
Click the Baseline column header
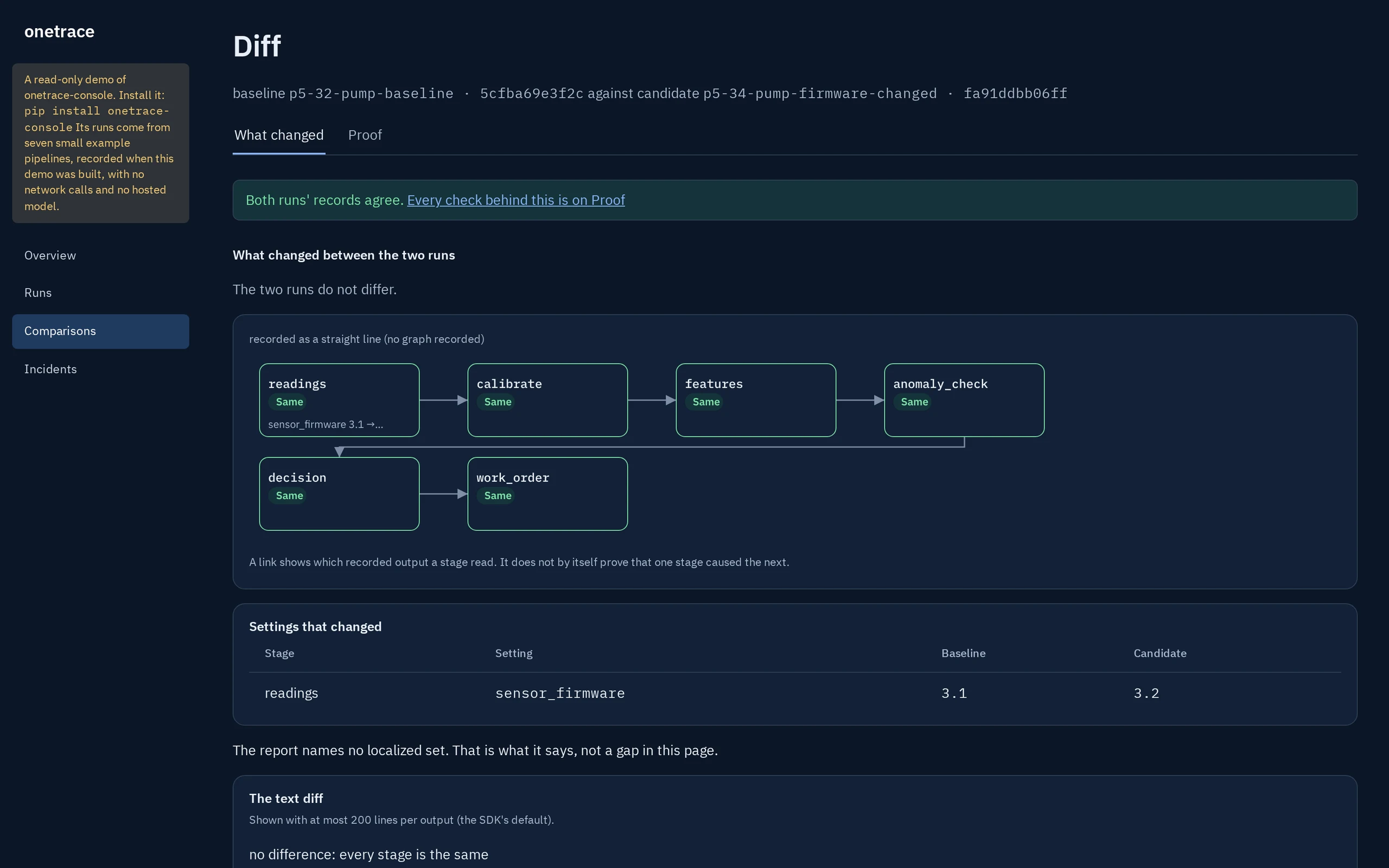963,653
